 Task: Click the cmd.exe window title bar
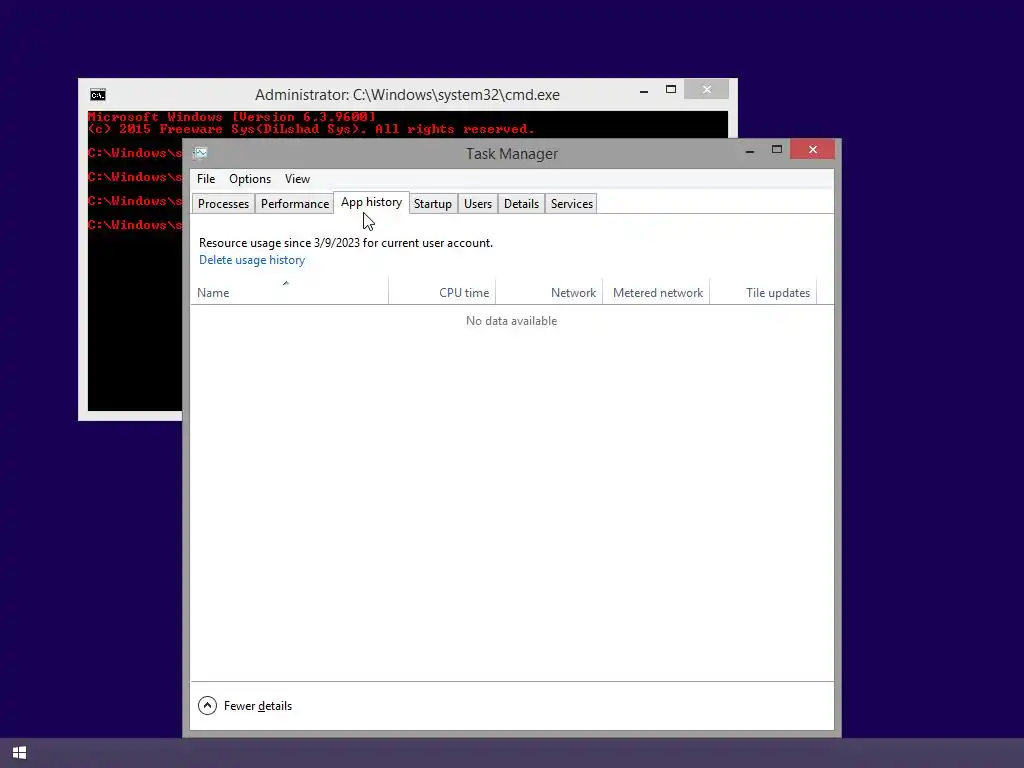tap(407, 95)
